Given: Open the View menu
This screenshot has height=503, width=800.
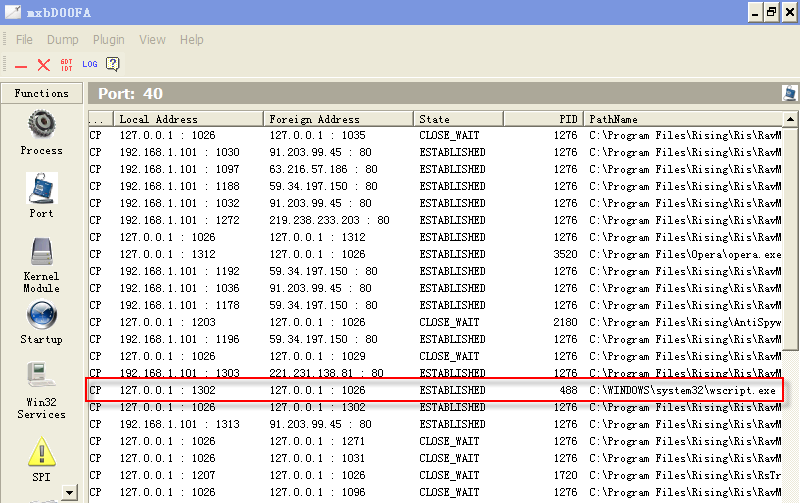Looking at the screenshot, I should click(152, 40).
